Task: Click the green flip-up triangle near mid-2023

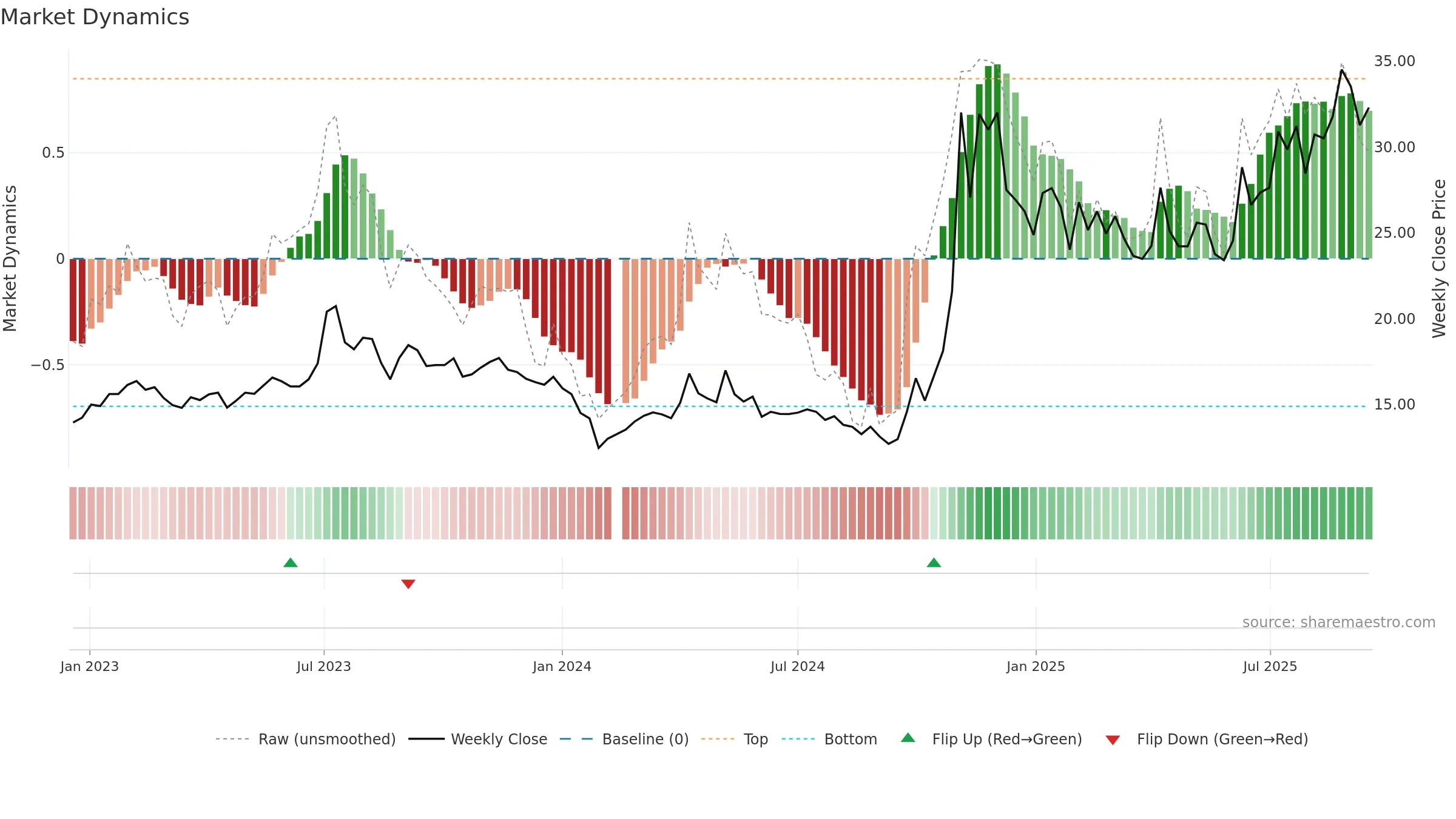Action: click(291, 562)
